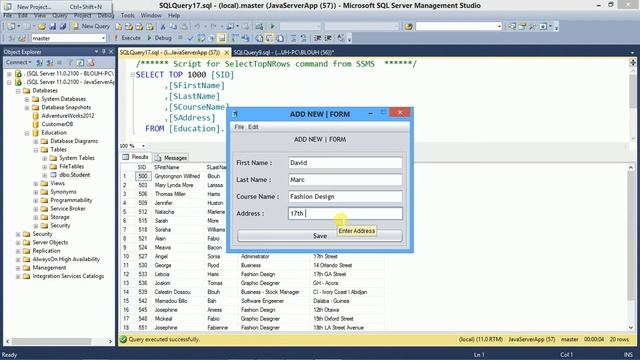Switch output to Results to File
The width and height of the screenshot is (640, 360).
click(x=280, y=38)
